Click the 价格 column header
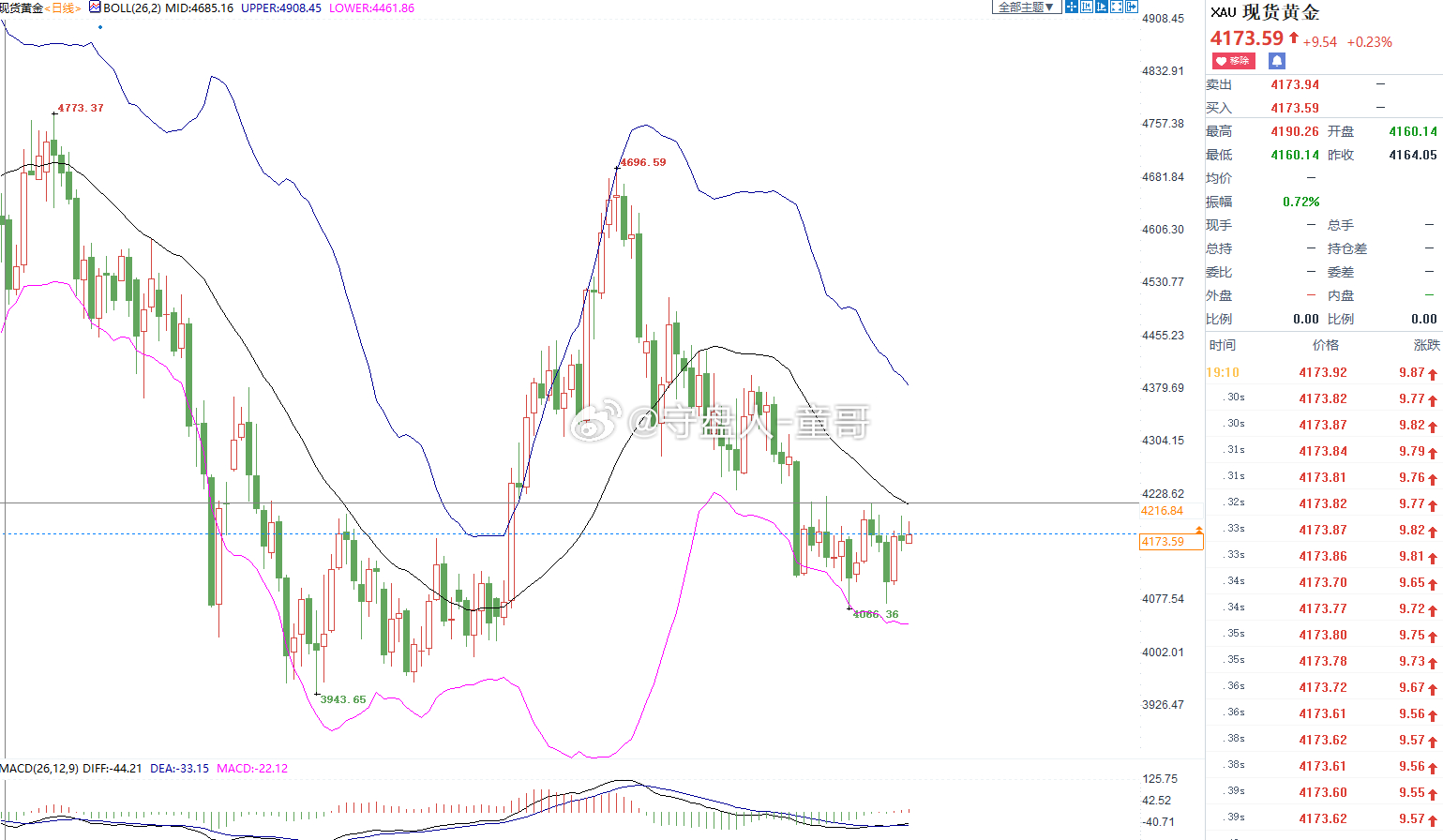This screenshot has width=1443, height=840. (x=1326, y=345)
